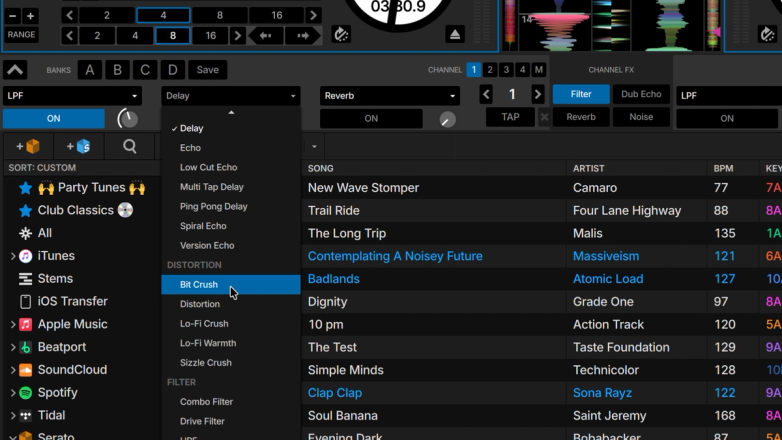The height and width of the screenshot is (440, 782).
Task: Toggle the right-deck LPF ON button
Action: coord(727,119)
